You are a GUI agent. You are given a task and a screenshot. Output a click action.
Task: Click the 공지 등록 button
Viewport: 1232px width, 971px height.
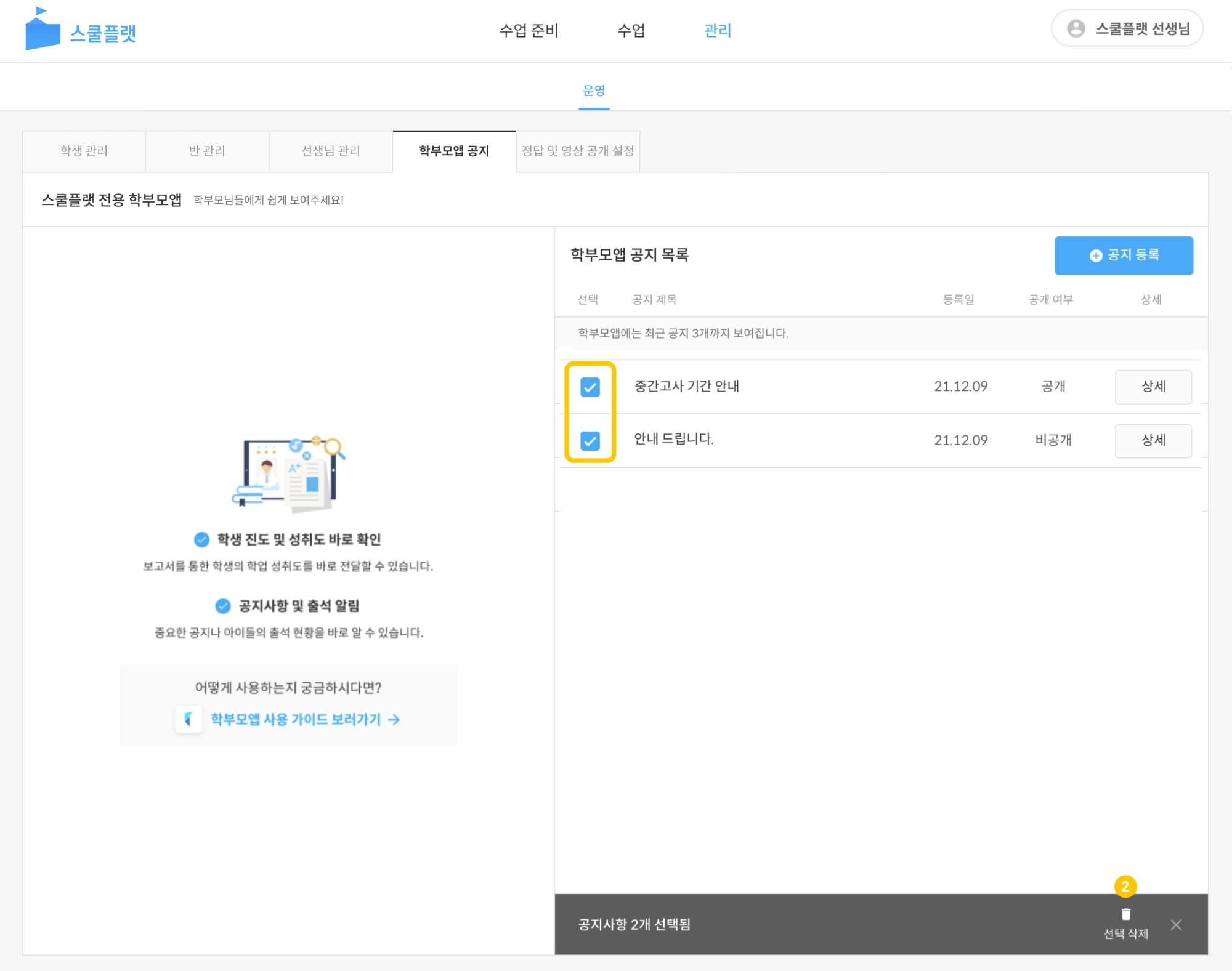point(1123,255)
